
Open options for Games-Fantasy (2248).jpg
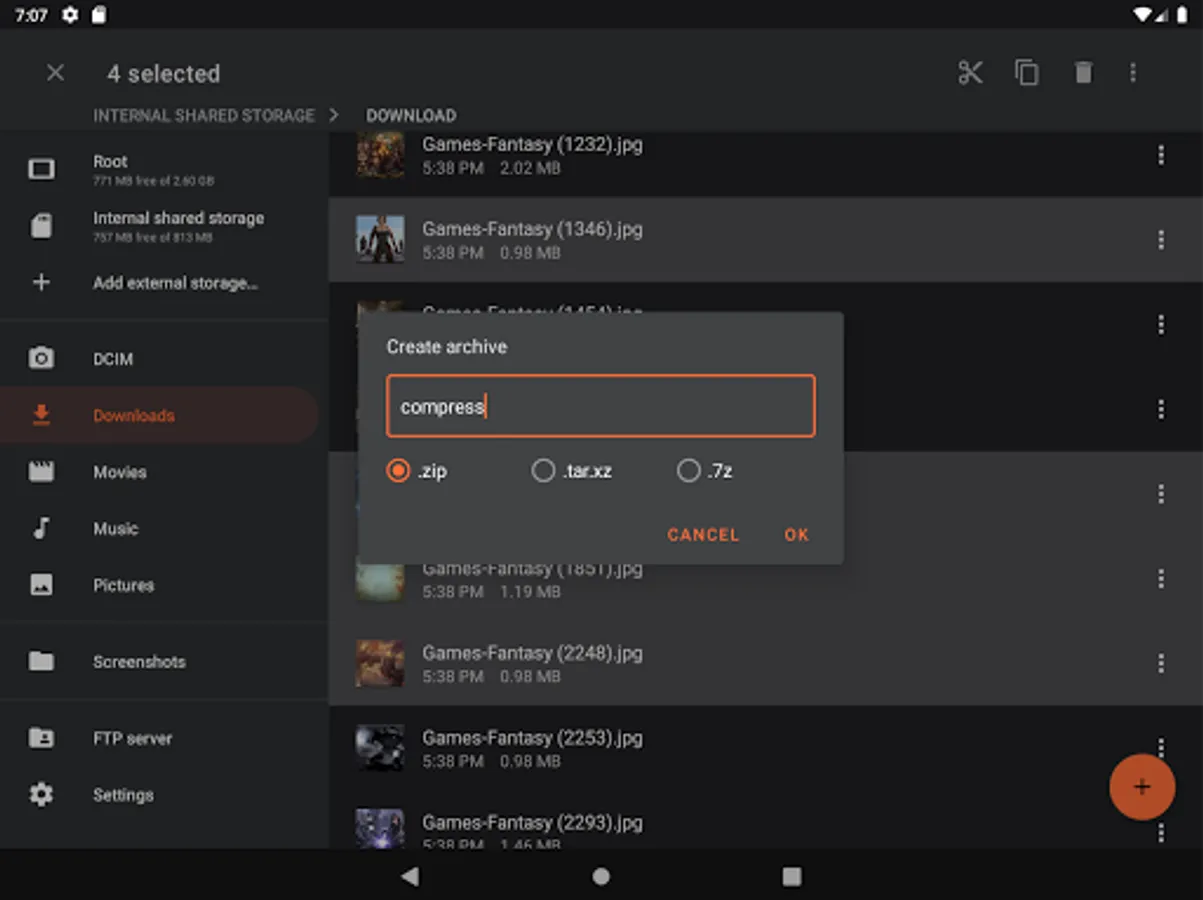point(1160,663)
